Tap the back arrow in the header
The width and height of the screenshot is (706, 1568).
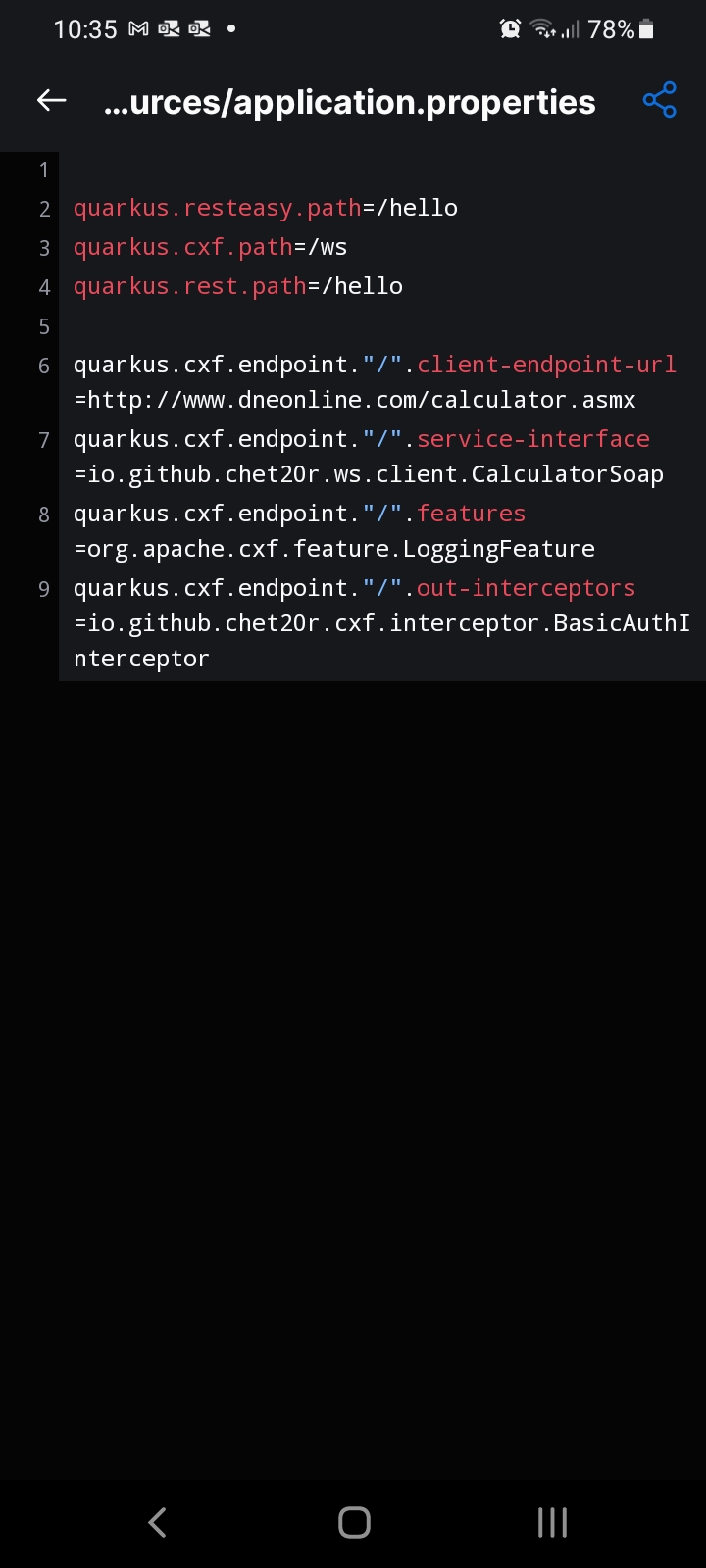point(50,100)
